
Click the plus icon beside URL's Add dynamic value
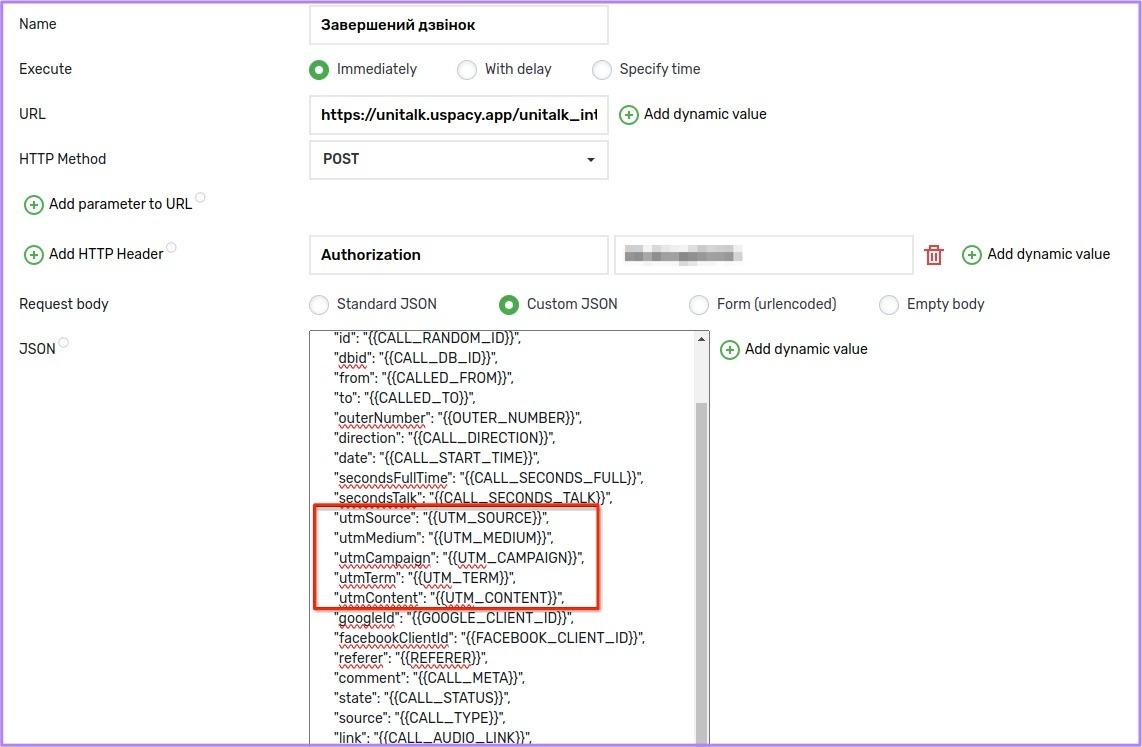(629, 115)
